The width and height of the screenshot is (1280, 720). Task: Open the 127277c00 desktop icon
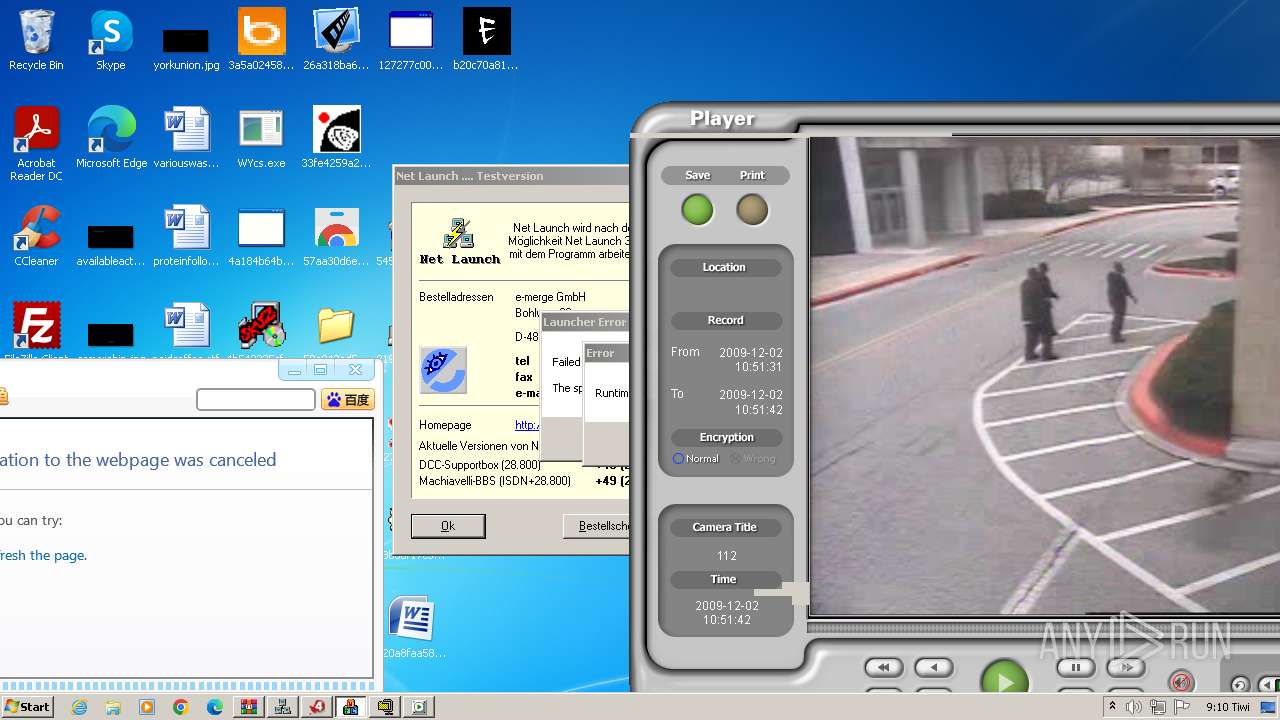coord(411,40)
